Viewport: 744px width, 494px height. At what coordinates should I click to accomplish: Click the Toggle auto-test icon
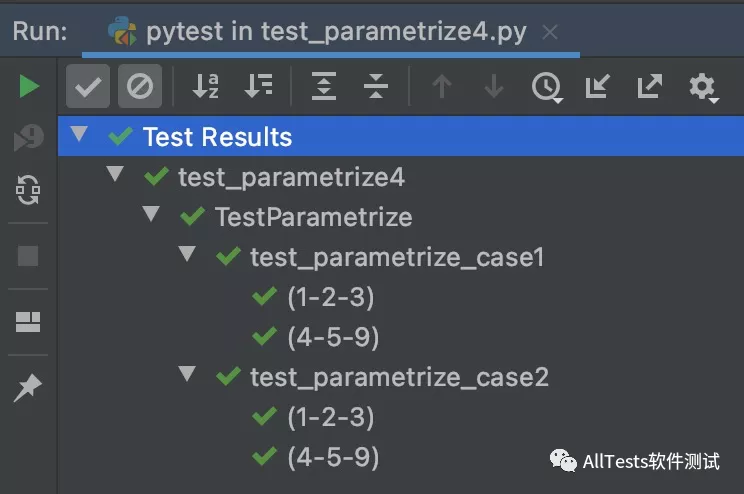(29, 189)
